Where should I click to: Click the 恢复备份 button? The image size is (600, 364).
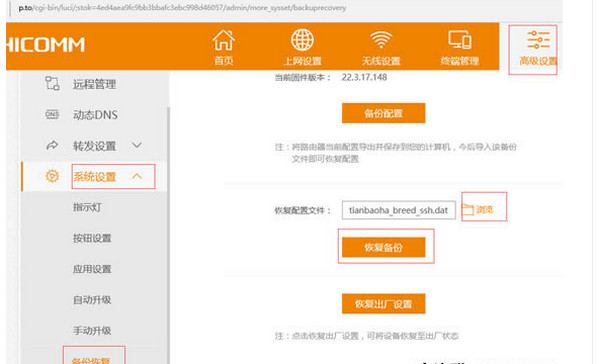pos(383,247)
